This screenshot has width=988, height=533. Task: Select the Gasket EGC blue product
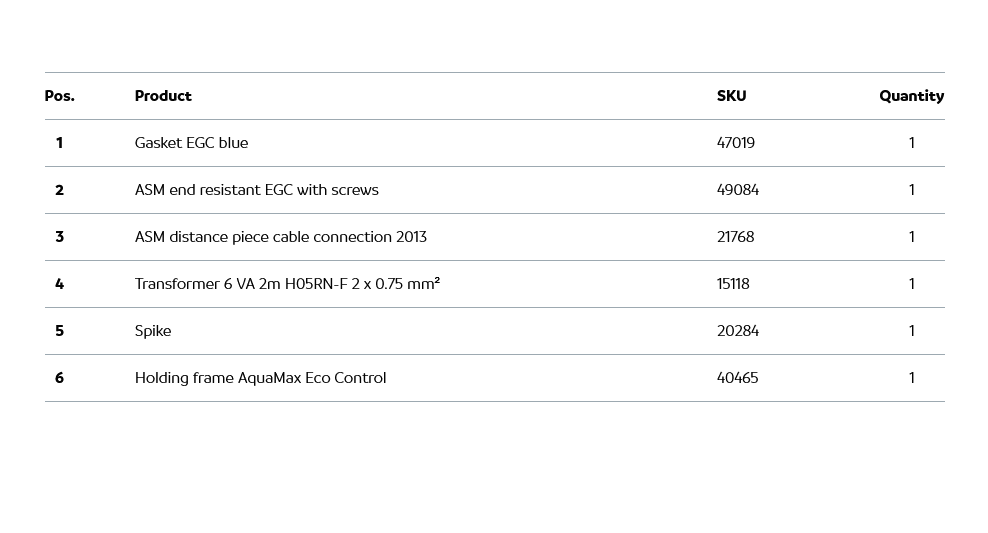tap(191, 143)
